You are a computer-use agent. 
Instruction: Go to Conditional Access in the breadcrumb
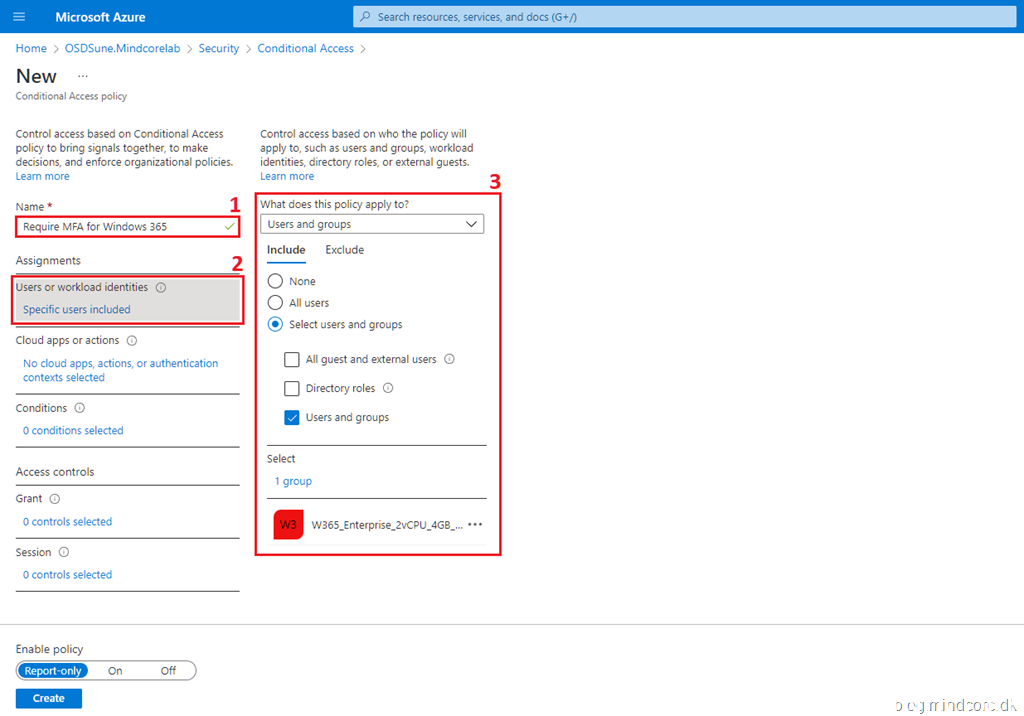[305, 48]
